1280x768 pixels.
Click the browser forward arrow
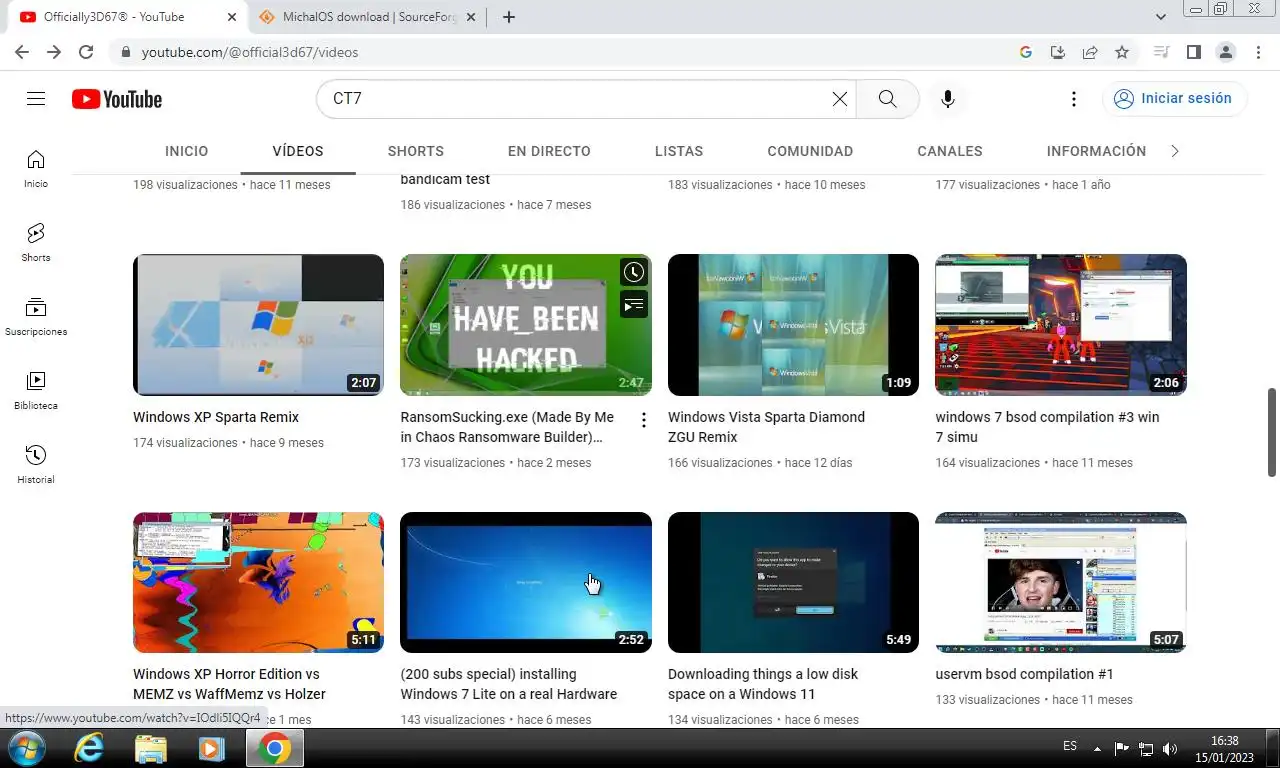(54, 52)
